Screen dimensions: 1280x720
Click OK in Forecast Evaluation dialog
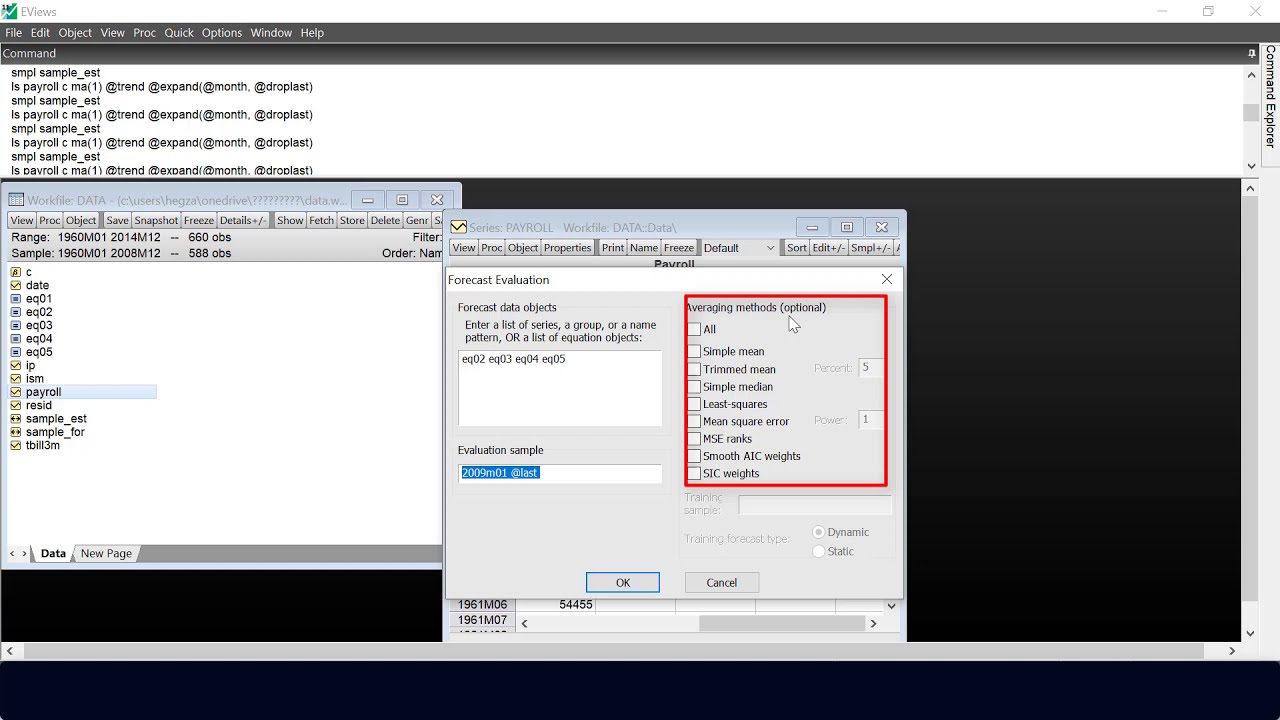623,582
